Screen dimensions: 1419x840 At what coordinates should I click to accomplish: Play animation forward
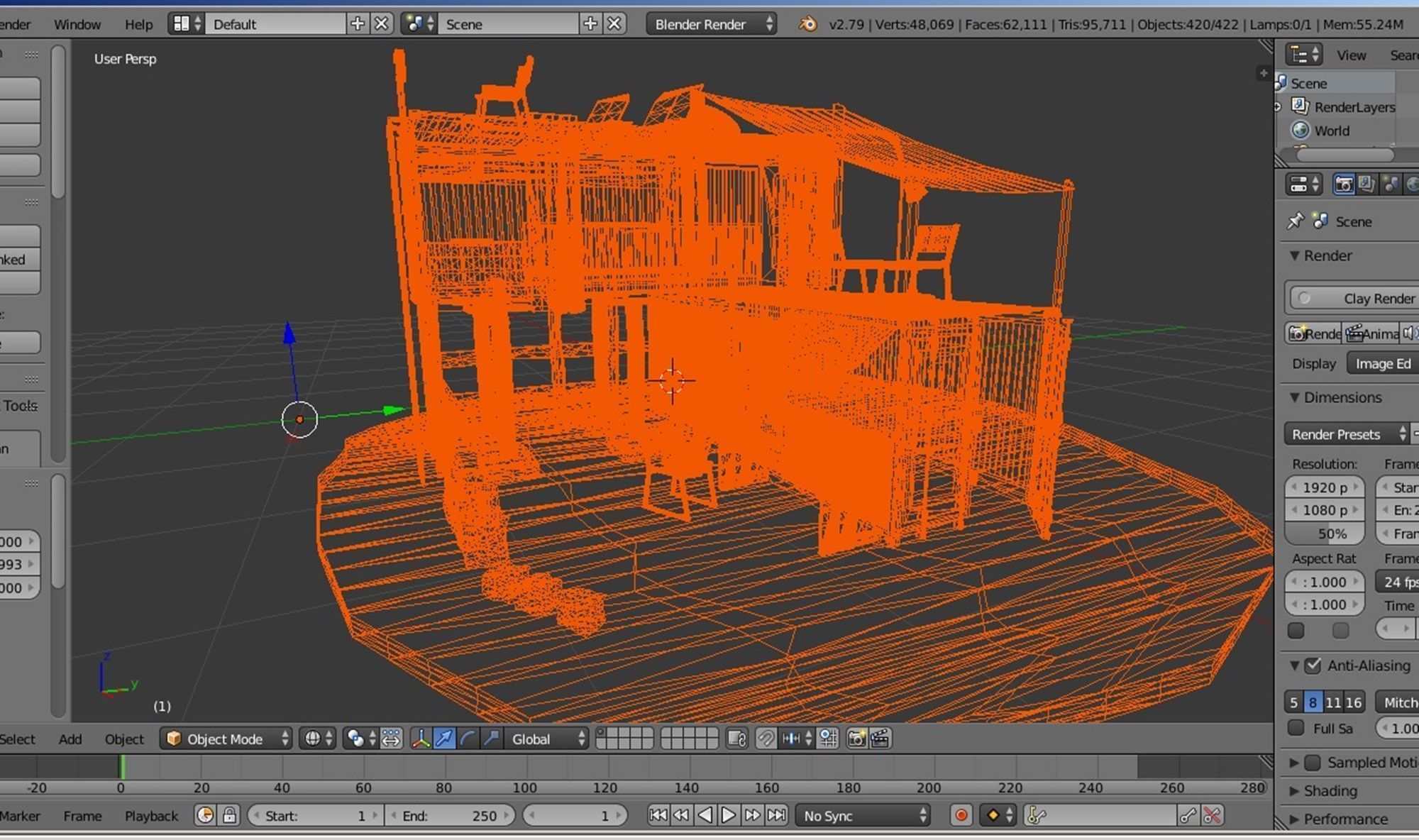coord(729,815)
